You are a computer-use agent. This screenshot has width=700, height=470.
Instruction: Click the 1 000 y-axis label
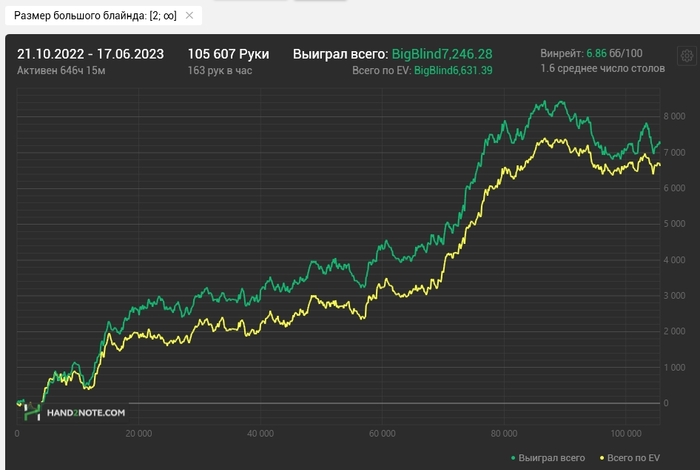click(674, 367)
